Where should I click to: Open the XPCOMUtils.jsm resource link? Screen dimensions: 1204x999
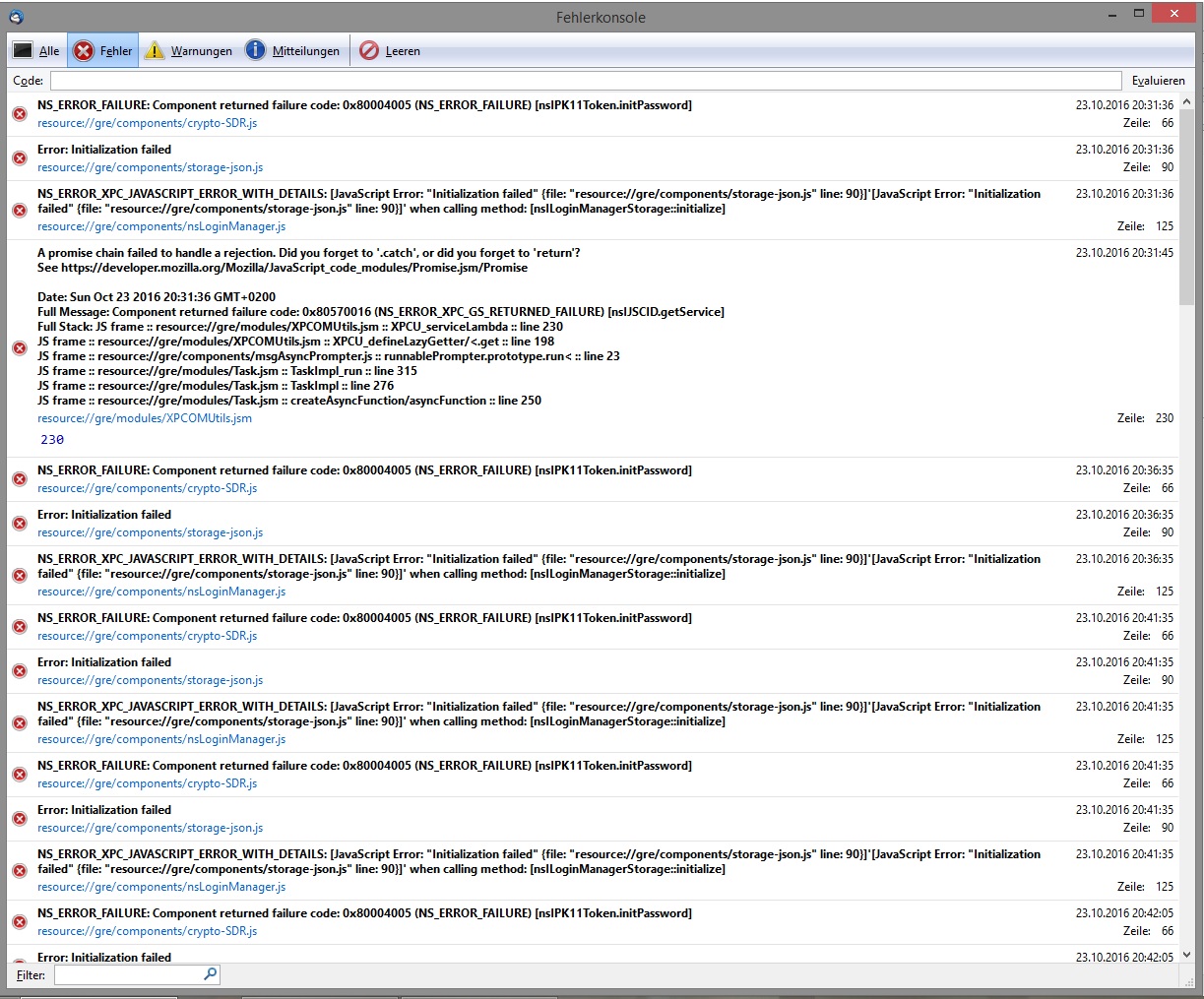pyautogui.click(x=145, y=418)
